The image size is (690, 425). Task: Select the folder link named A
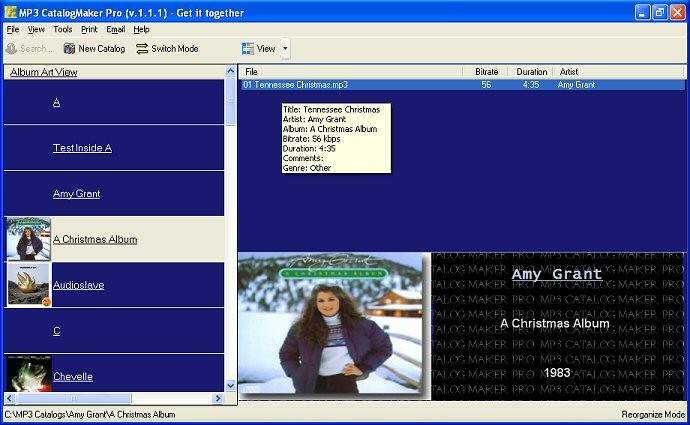56,103
